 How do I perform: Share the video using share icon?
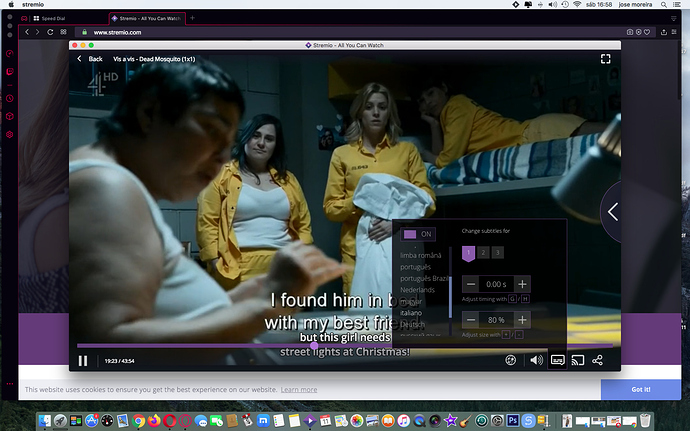tap(597, 361)
